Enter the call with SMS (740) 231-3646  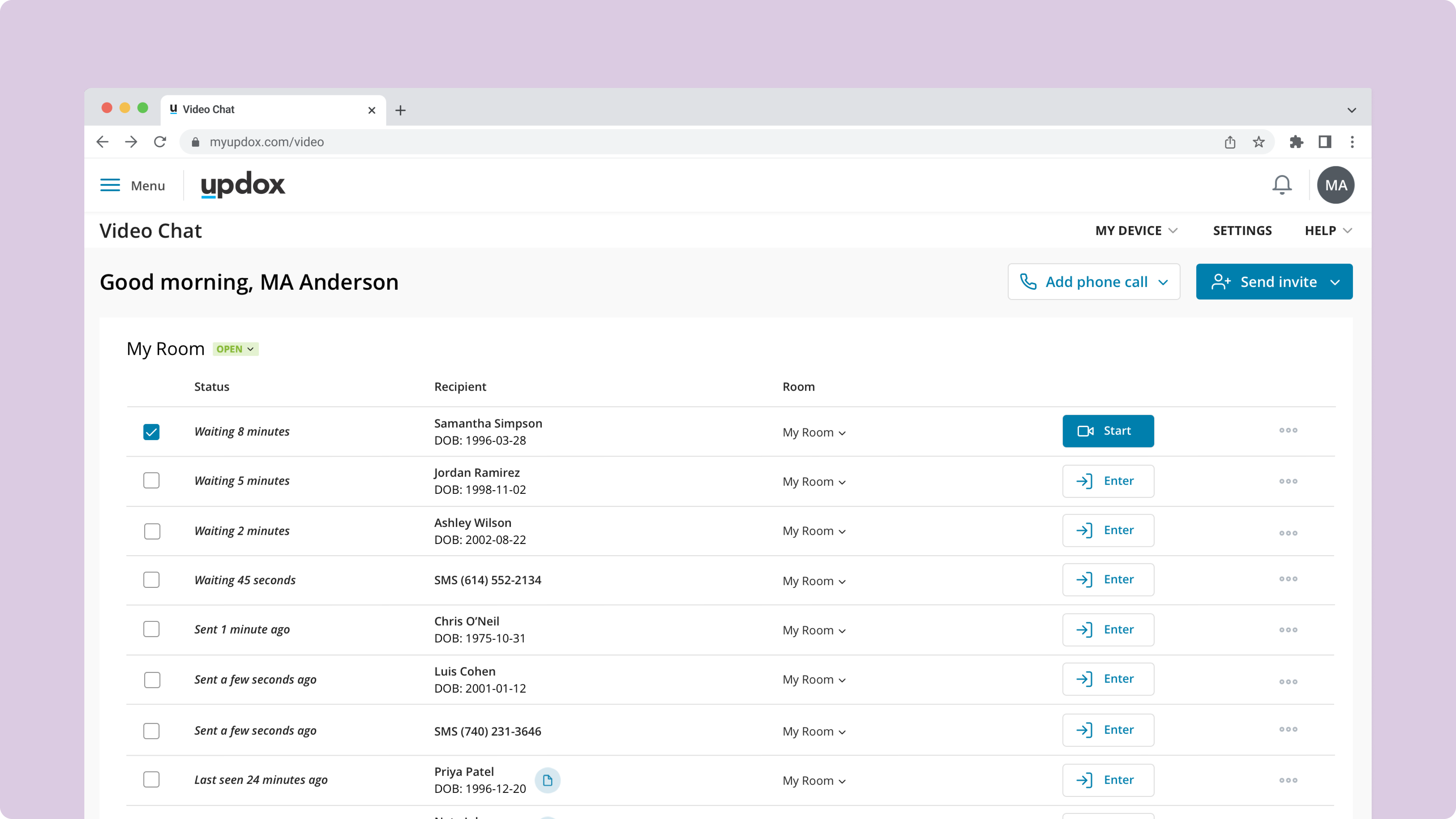point(1108,730)
